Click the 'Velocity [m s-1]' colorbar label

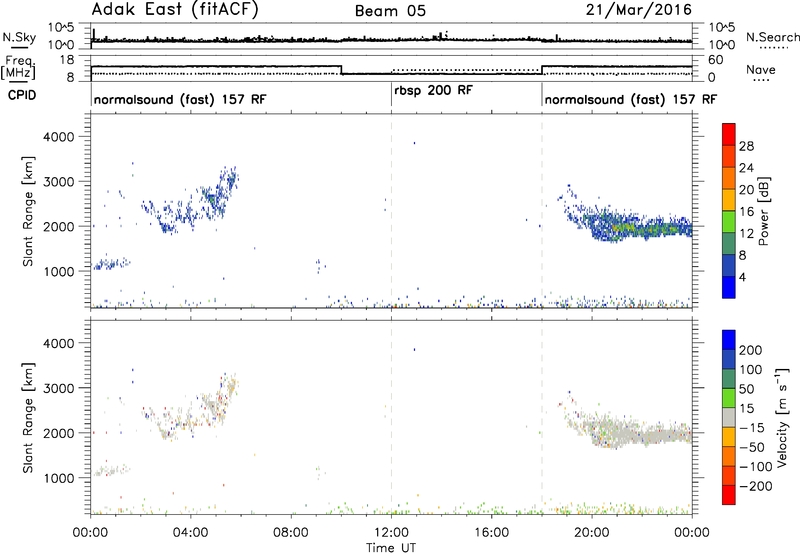pos(782,418)
